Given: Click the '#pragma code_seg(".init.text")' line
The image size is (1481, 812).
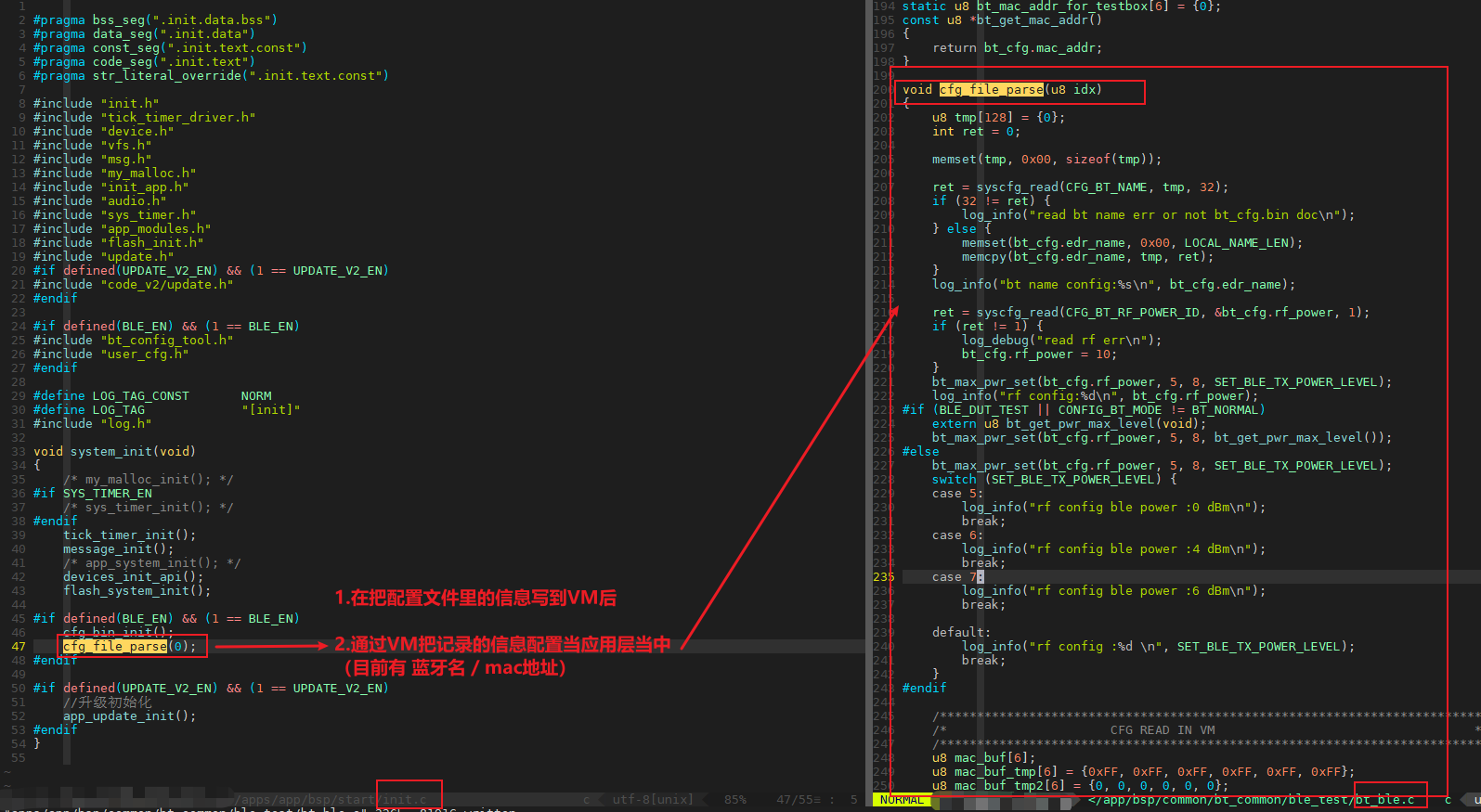Looking at the screenshot, I should click(144, 61).
